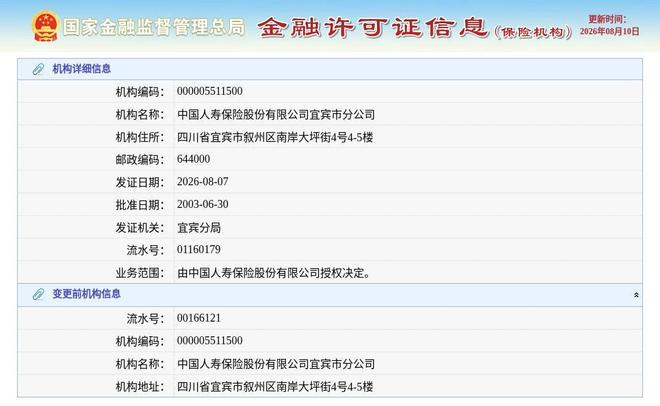Viewport: 660px width, 406px height.
Task: Click the 发证日期 label
Action: tap(140, 182)
